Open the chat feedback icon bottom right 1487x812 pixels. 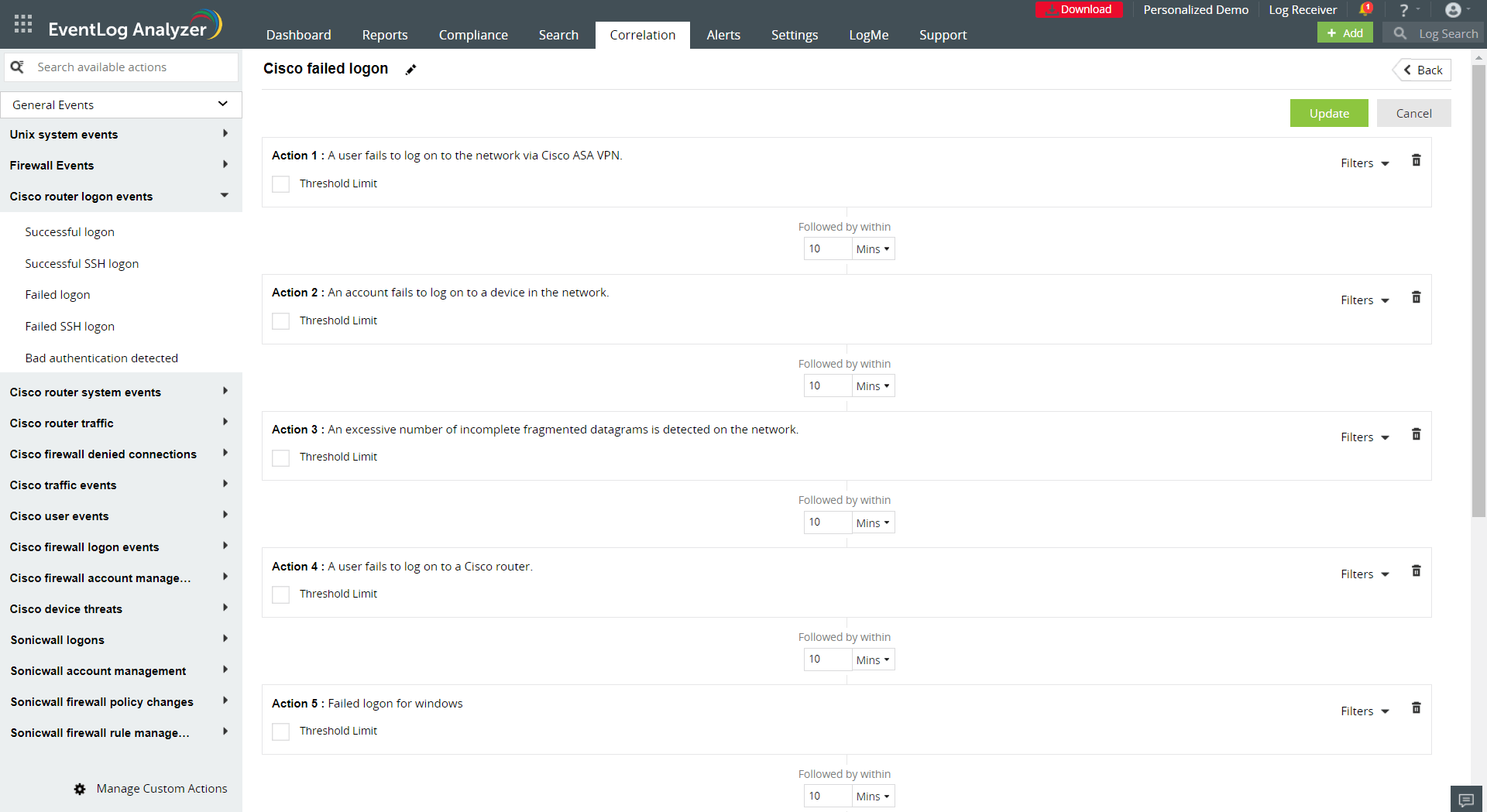click(x=1465, y=799)
